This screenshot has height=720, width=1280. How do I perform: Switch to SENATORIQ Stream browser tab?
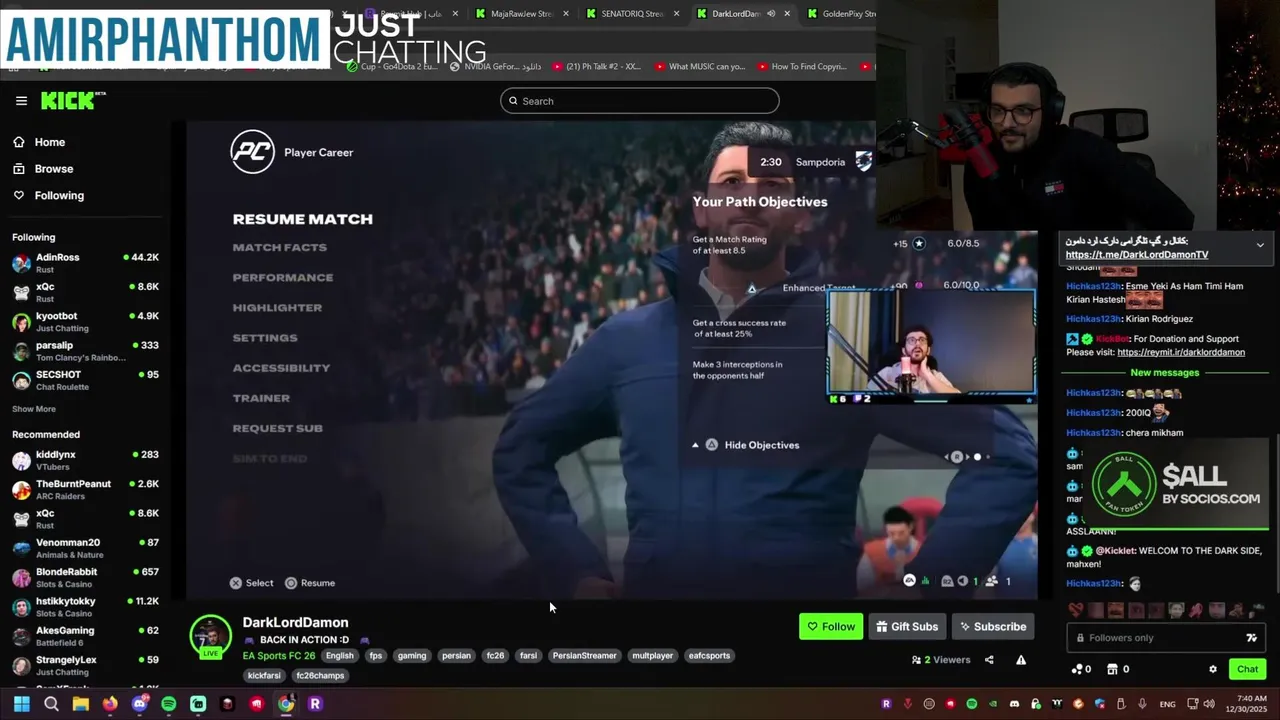click(x=630, y=14)
